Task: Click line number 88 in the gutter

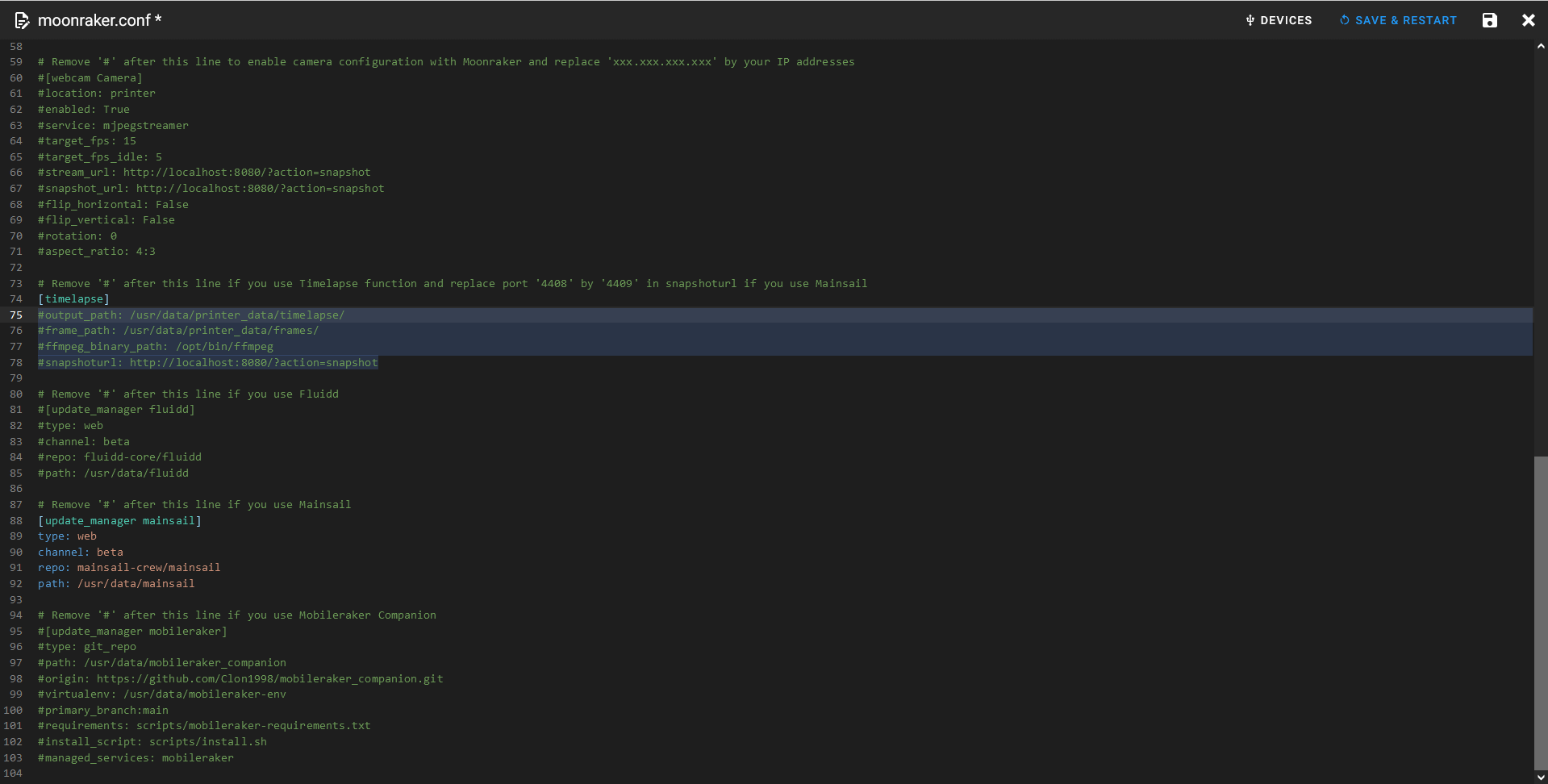Action: (16, 521)
